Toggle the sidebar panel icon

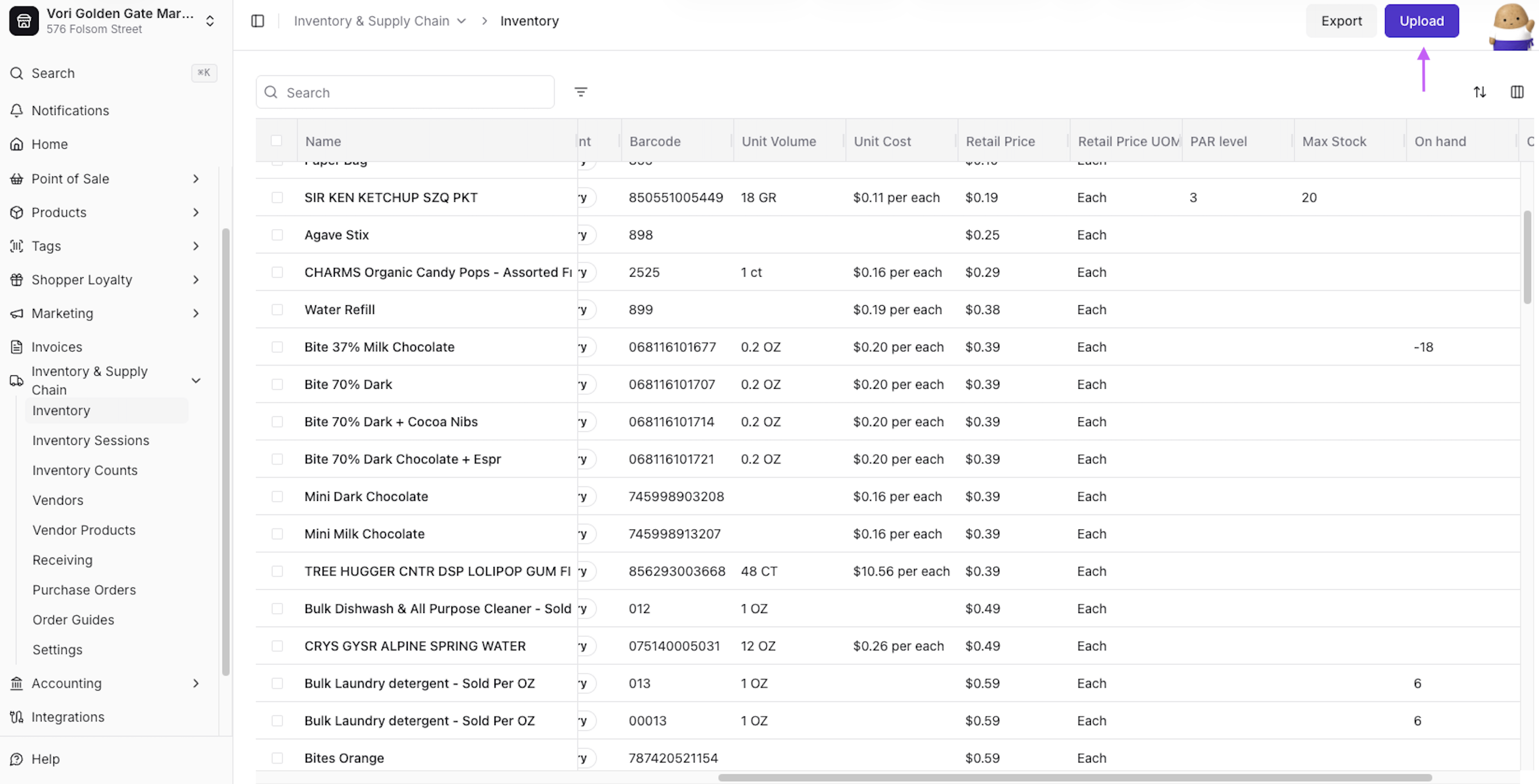click(x=258, y=21)
